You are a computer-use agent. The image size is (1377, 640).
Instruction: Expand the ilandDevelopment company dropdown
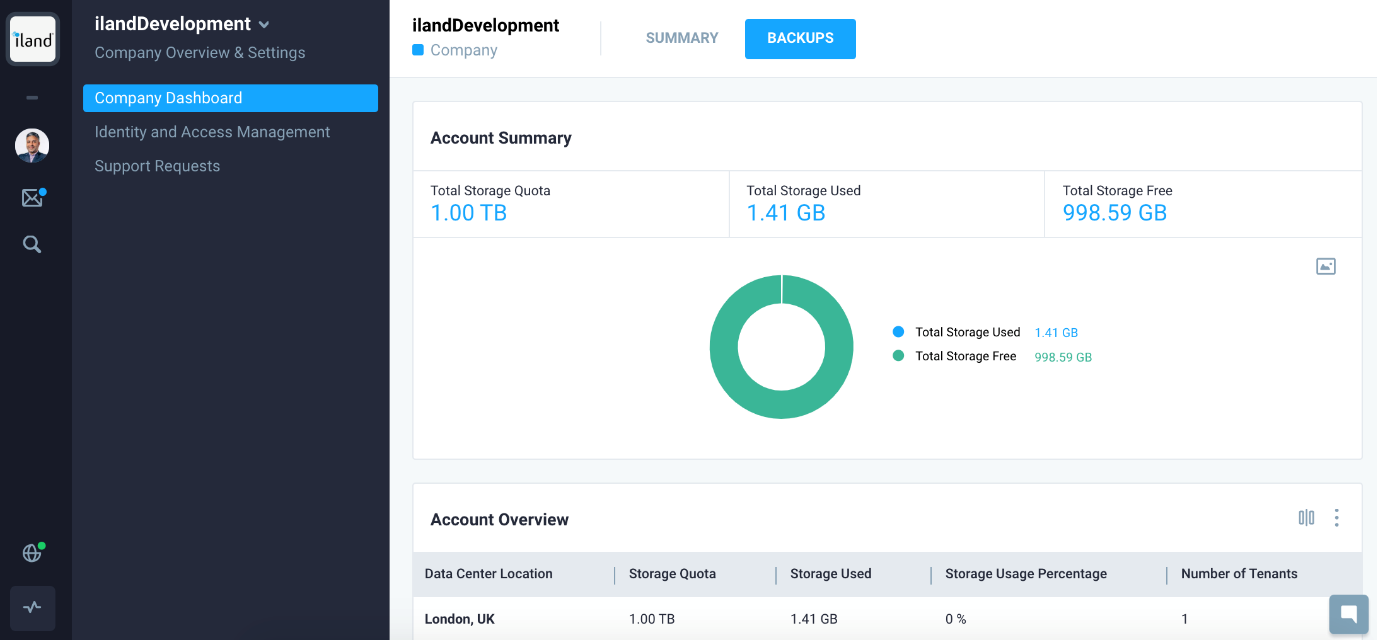[x=264, y=25]
